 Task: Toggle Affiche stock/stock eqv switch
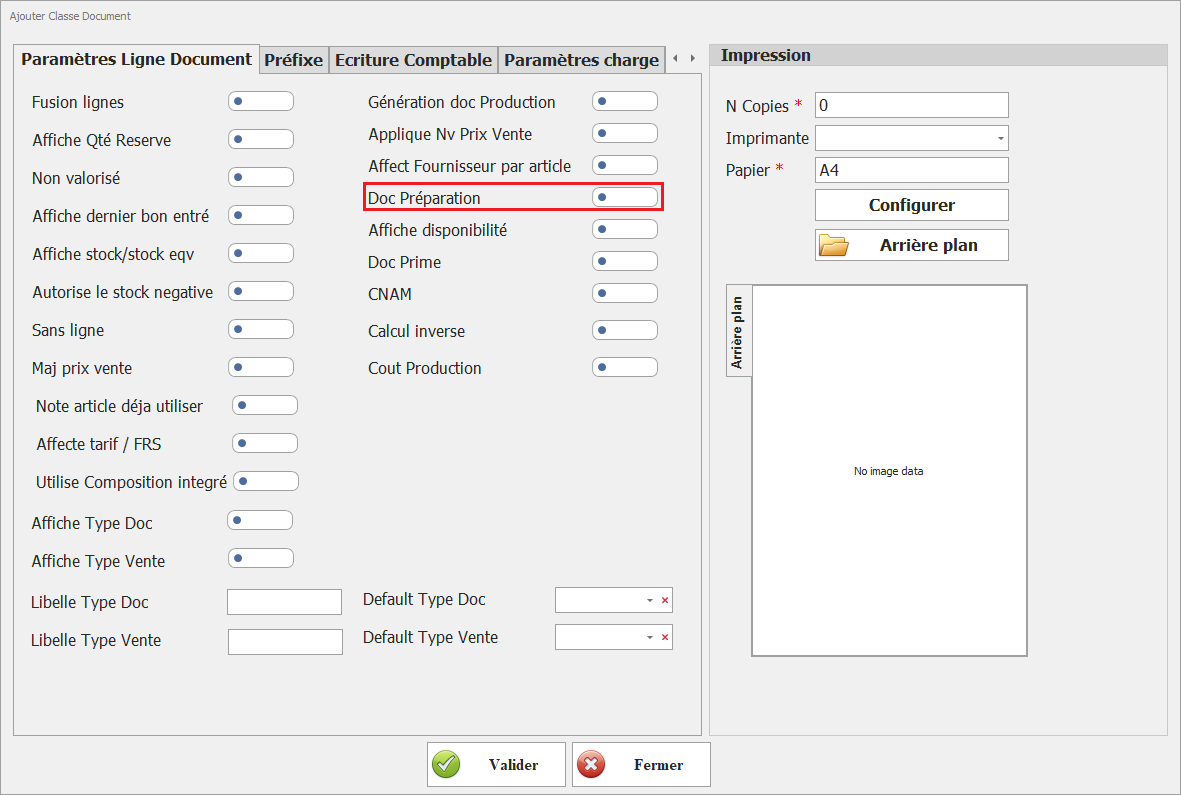[261, 253]
